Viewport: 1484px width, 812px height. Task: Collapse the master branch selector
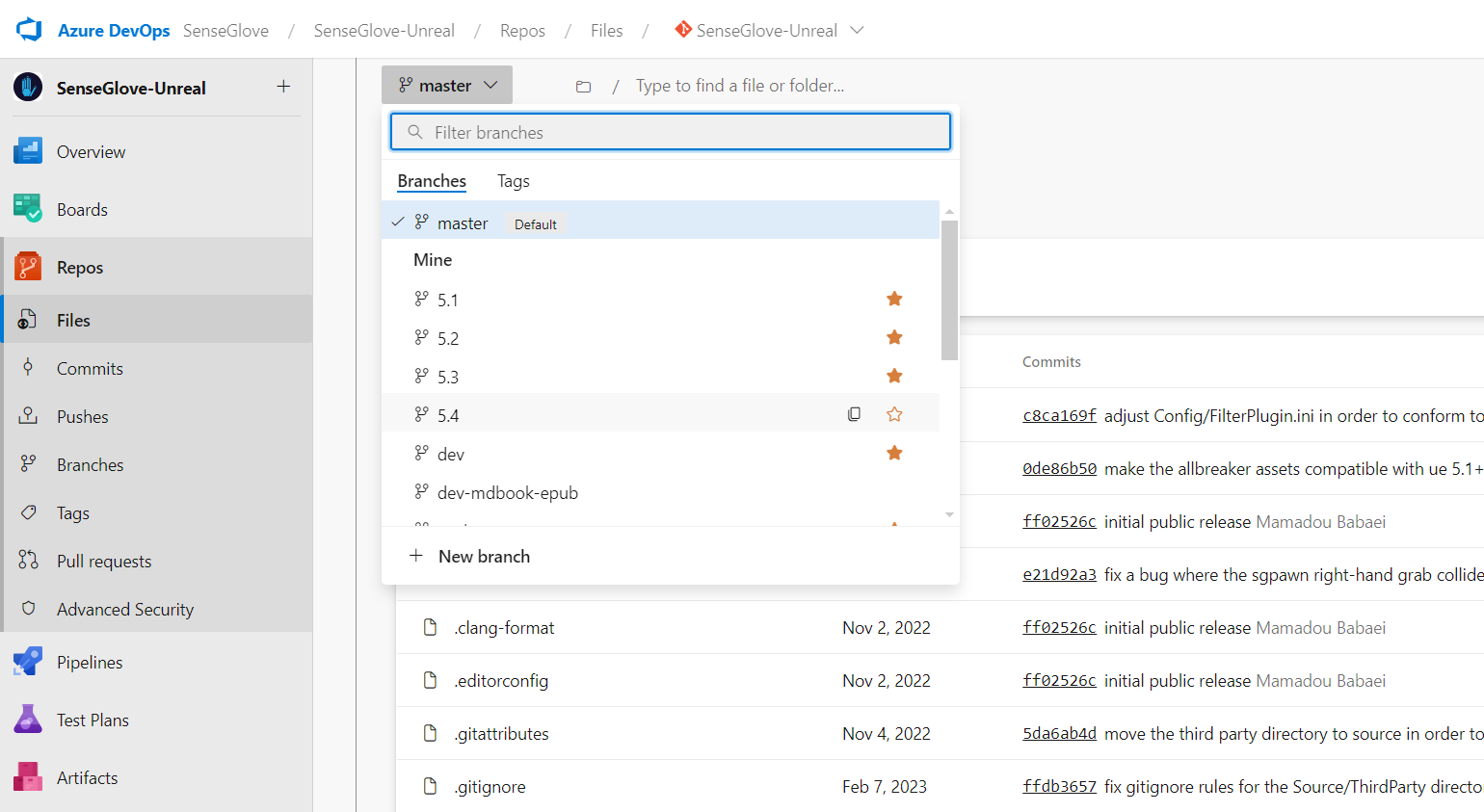pos(446,85)
